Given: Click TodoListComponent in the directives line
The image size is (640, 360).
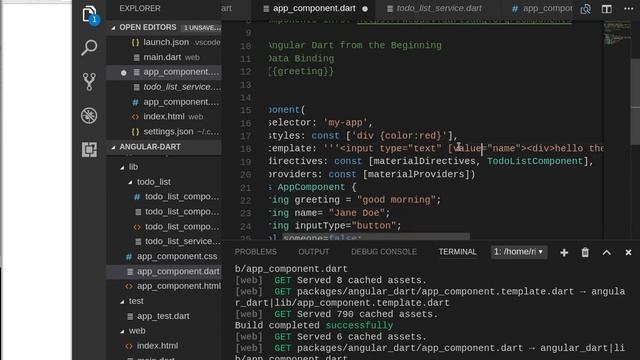Looking at the screenshot, I should 535,161.
